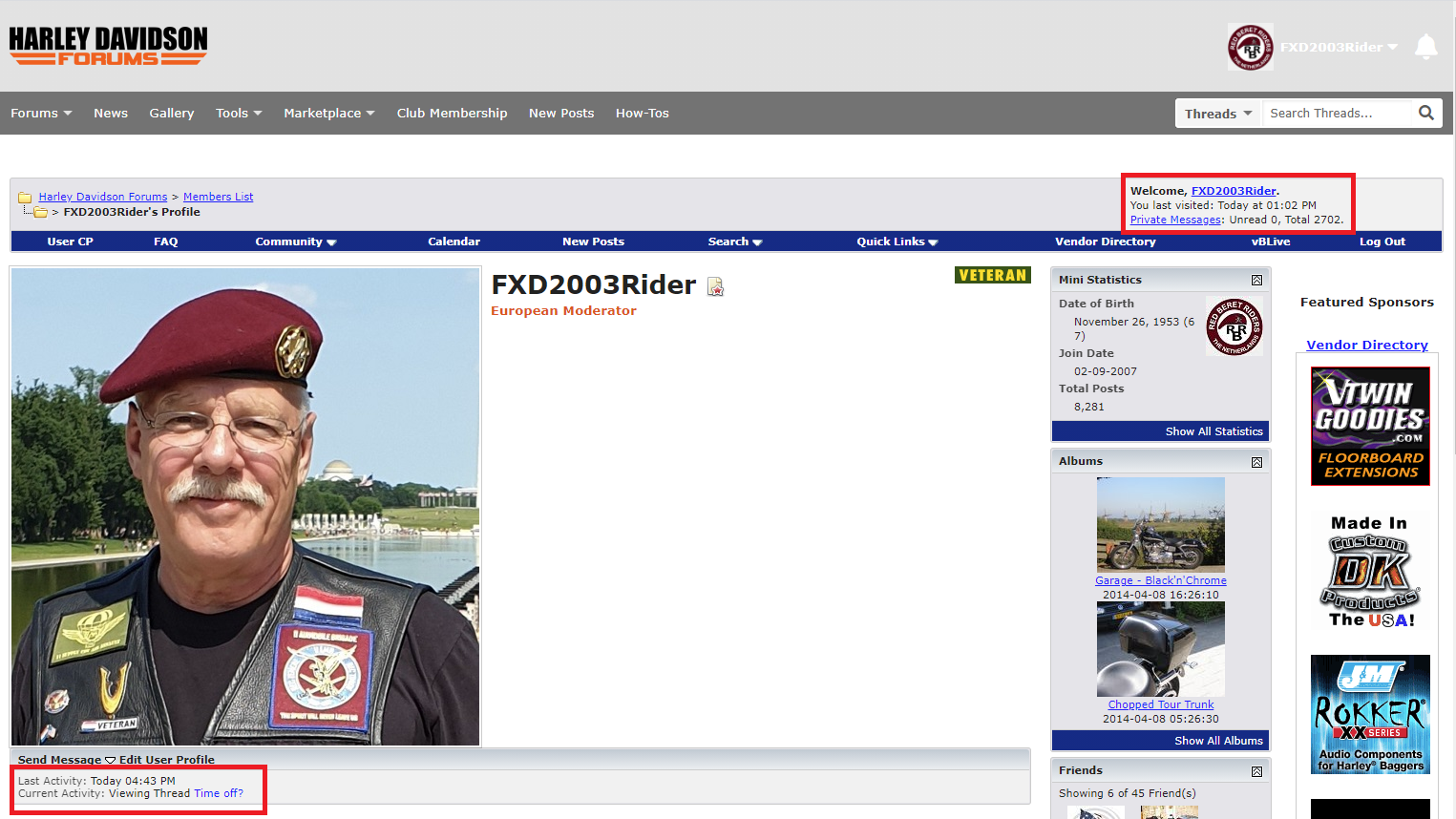
Task: Collapse the Albums panel
Action: (x=1256, y=462)
